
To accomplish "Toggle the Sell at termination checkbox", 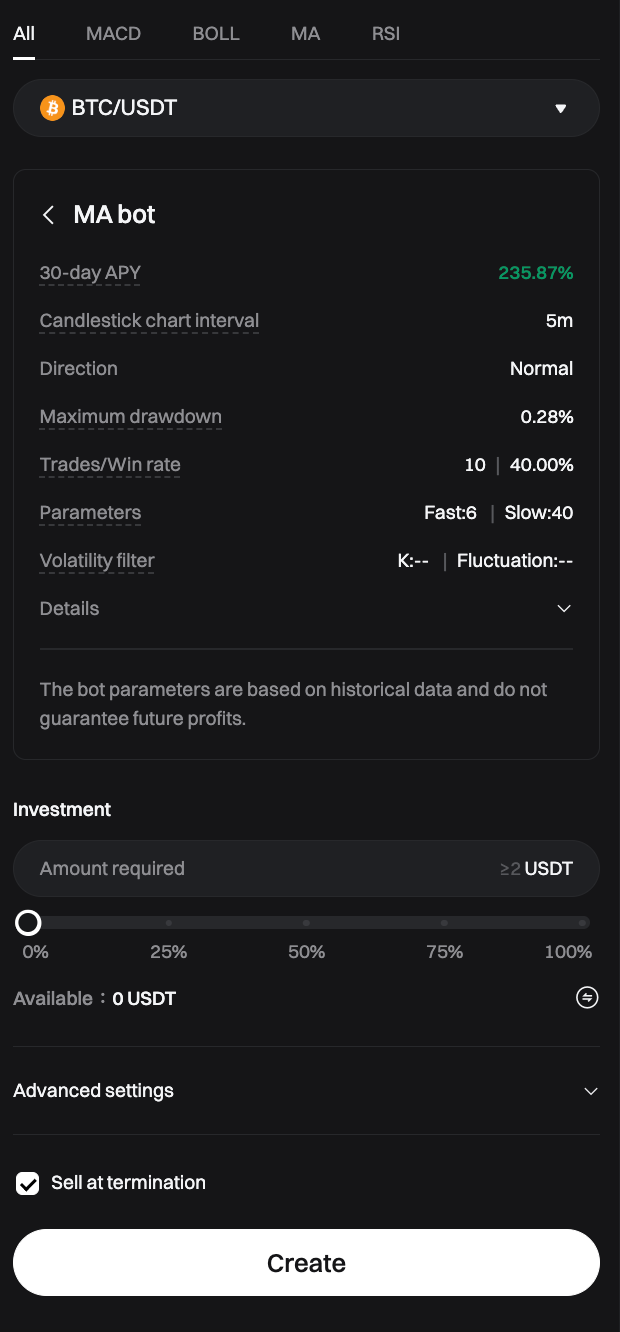I will click(x=28, y=1184).
